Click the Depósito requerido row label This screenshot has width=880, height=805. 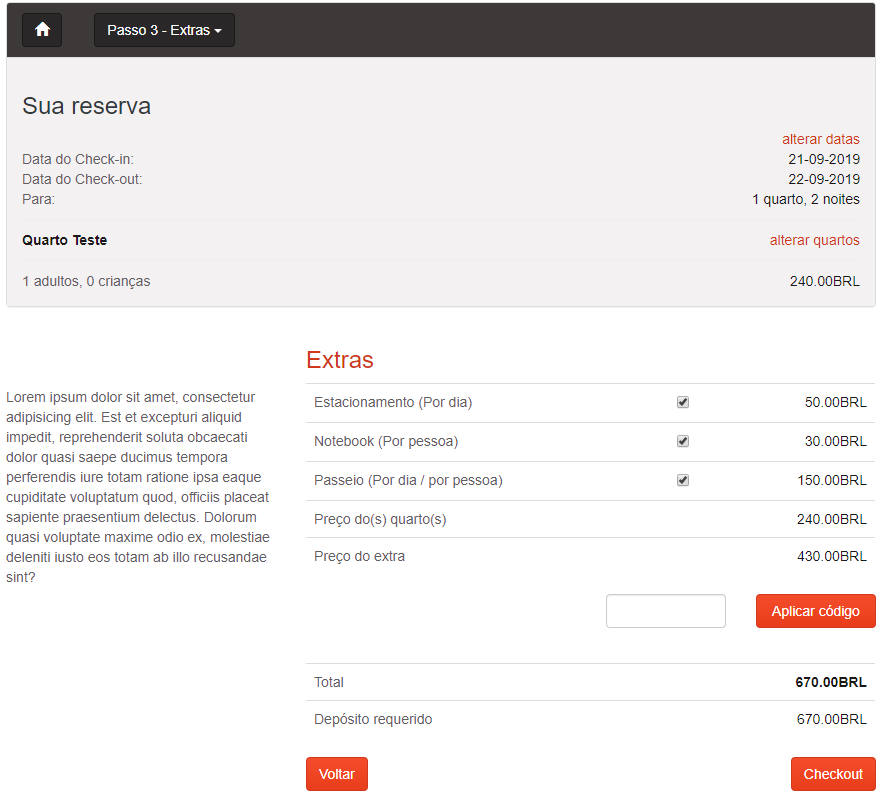pyautogui.click(x=373, y=719)
